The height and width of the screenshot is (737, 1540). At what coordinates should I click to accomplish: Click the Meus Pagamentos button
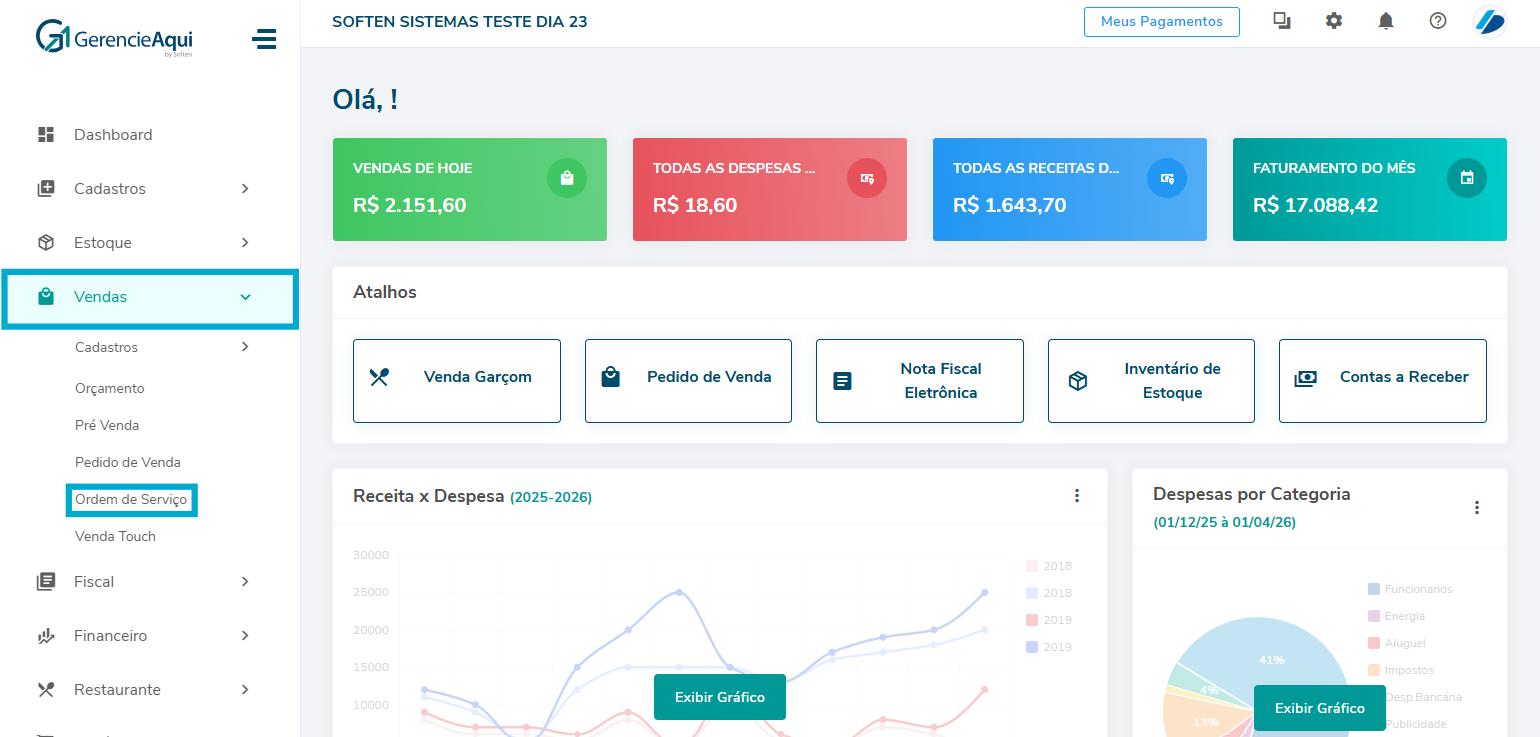[x=1161, y=22]
